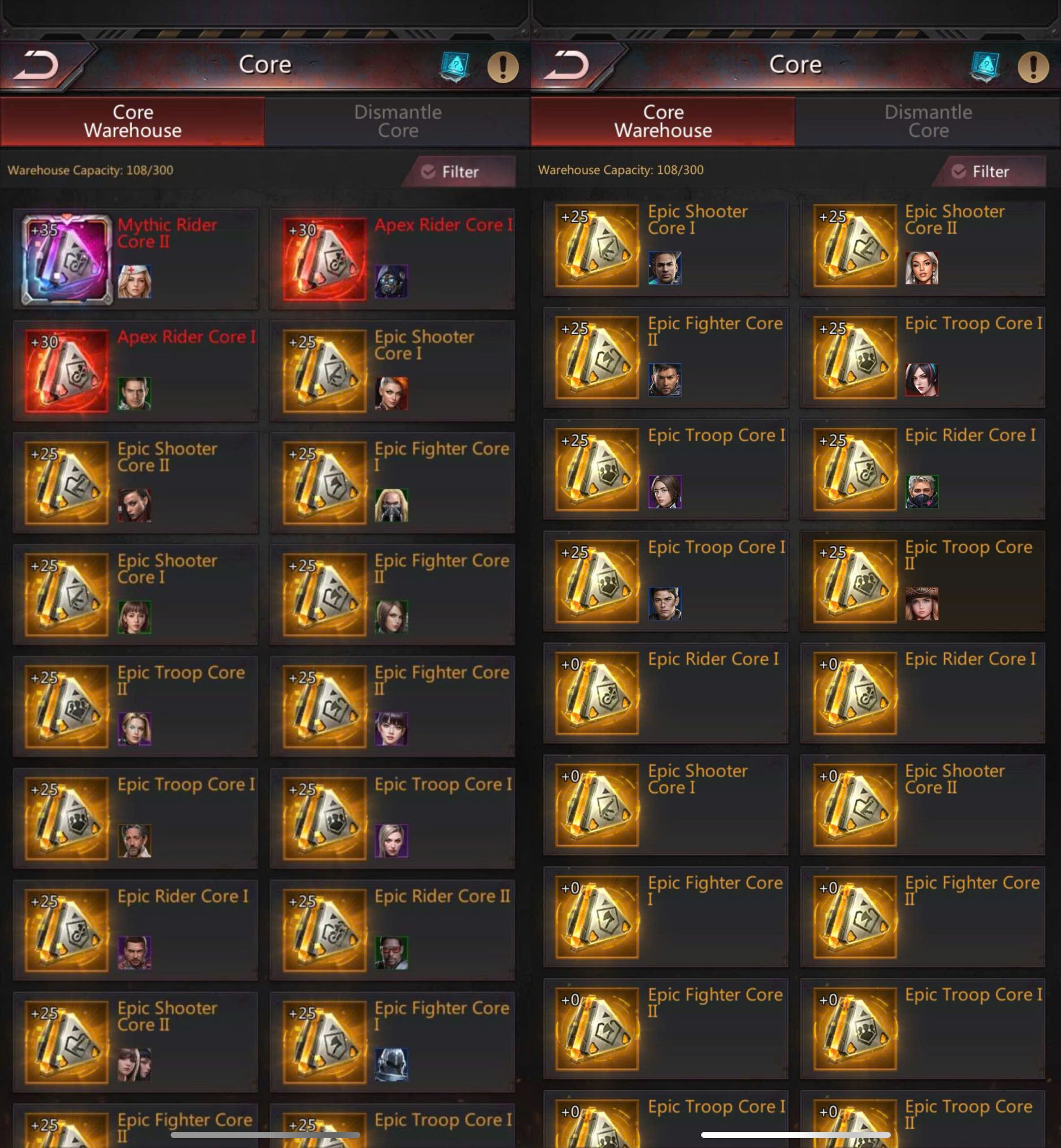
Task: Open Epic Rider Core I with black-masked hero
Action: tap(922, 469)
